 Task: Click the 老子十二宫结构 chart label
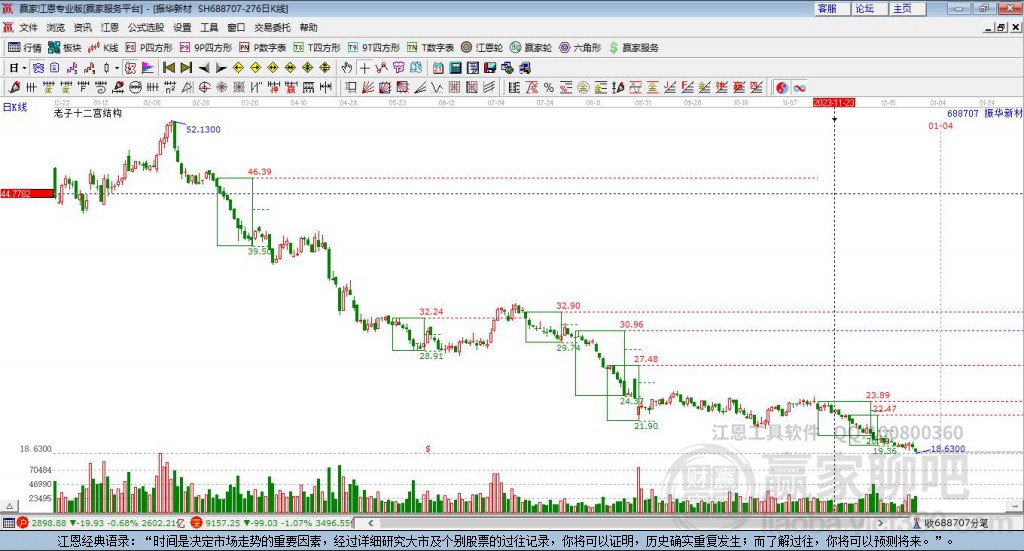[x=88, y=113]
